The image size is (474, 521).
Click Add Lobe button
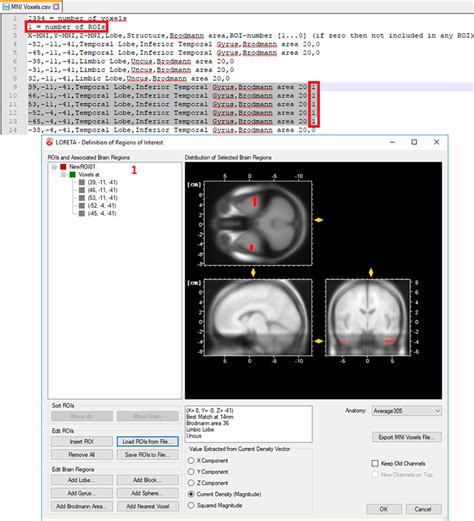click(x=82, y=480)
